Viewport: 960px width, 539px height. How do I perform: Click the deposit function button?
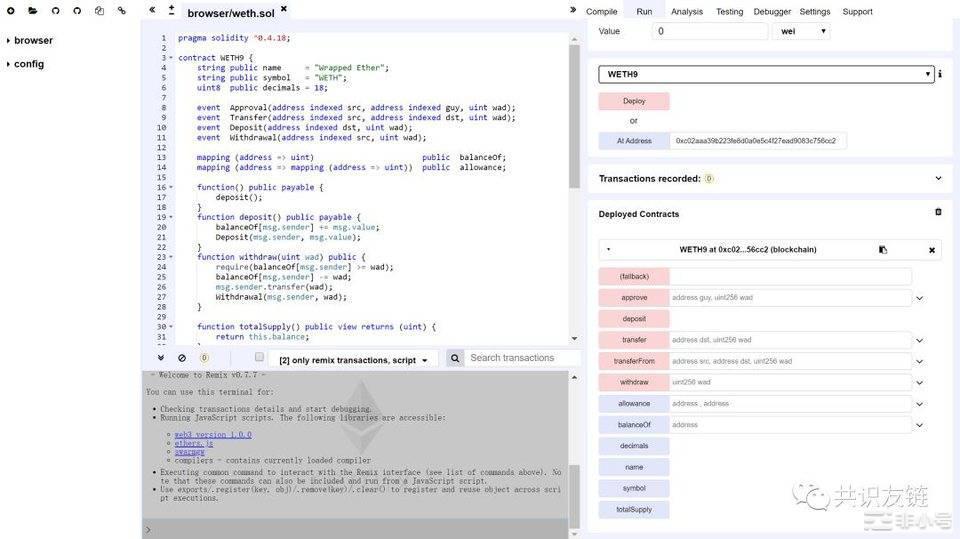click(634, 318)
